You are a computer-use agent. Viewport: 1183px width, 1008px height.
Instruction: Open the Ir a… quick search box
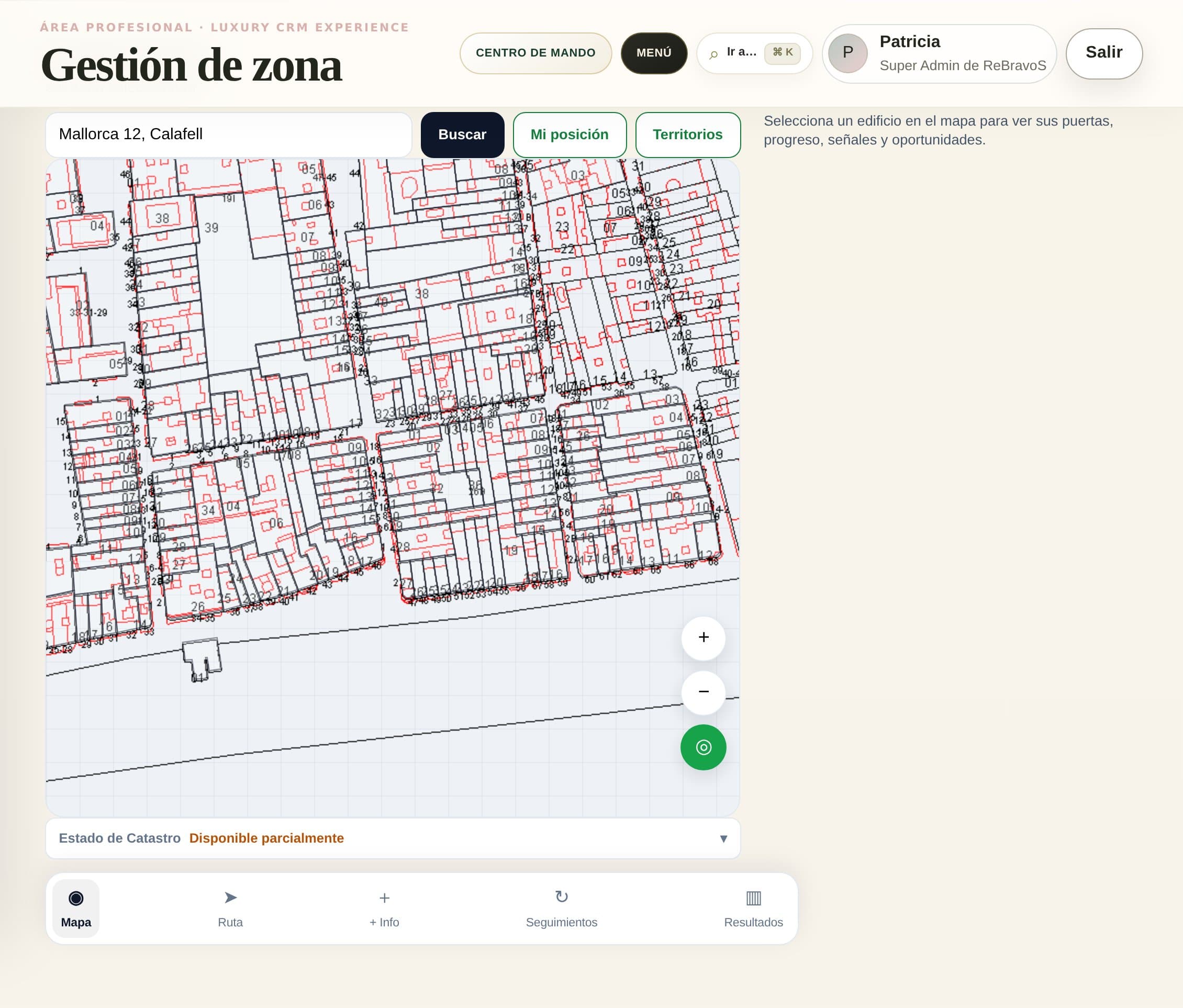click(x=754, y=53)
